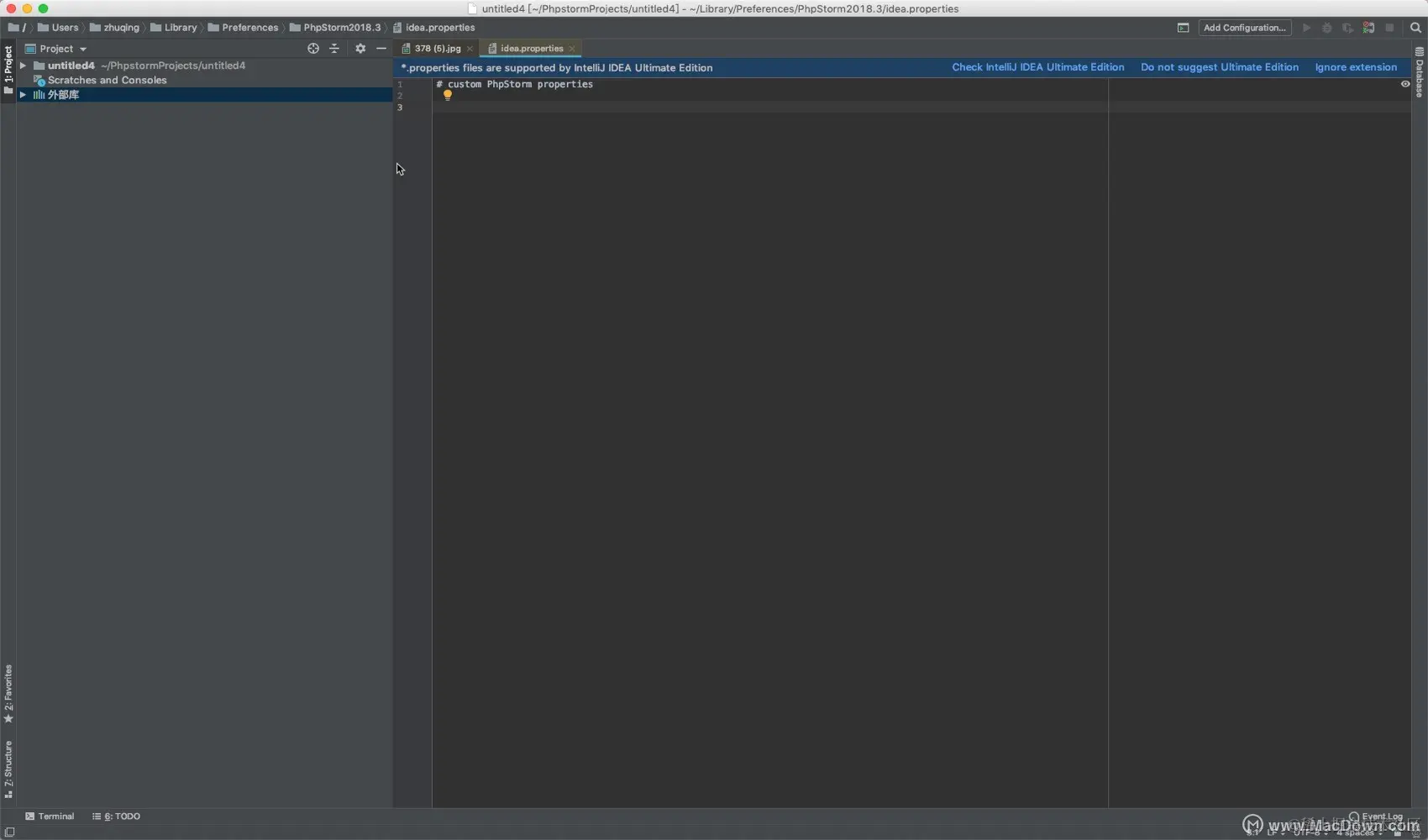Screen dimensions: 1428x840
Task: Toggle the editor inspections eye icon
Action: click(1405, 84)
